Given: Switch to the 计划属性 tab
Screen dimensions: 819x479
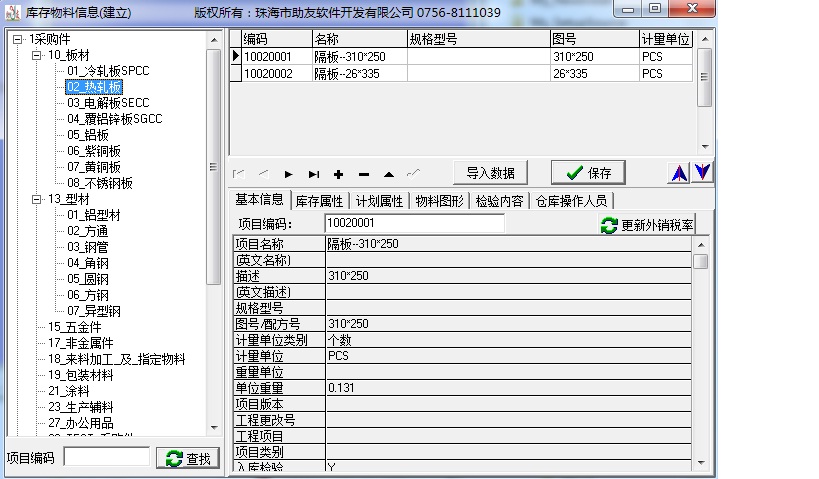Looking at the screenshot, I should 379,201.
